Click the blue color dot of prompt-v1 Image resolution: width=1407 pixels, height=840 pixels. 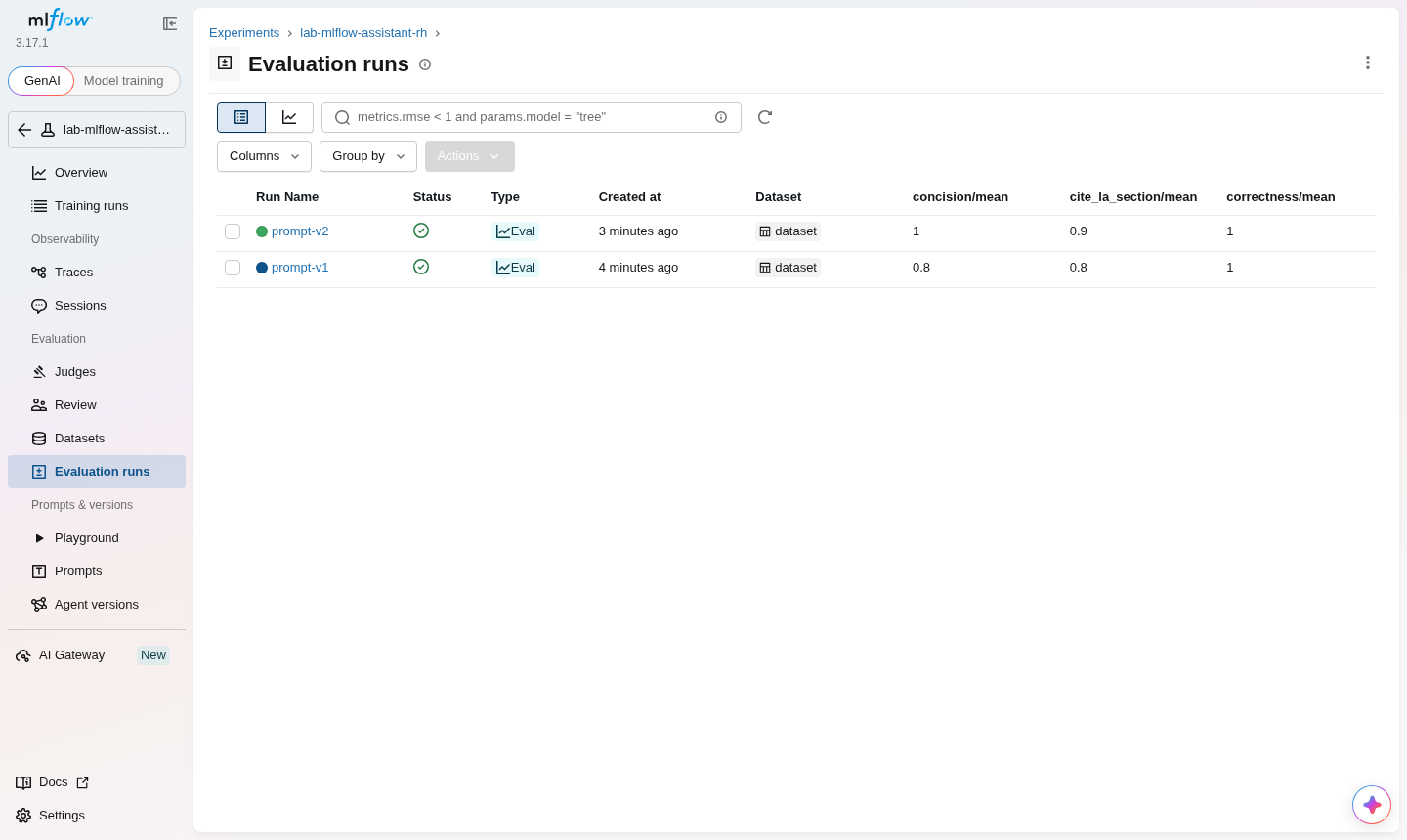(x=262, y=268)
